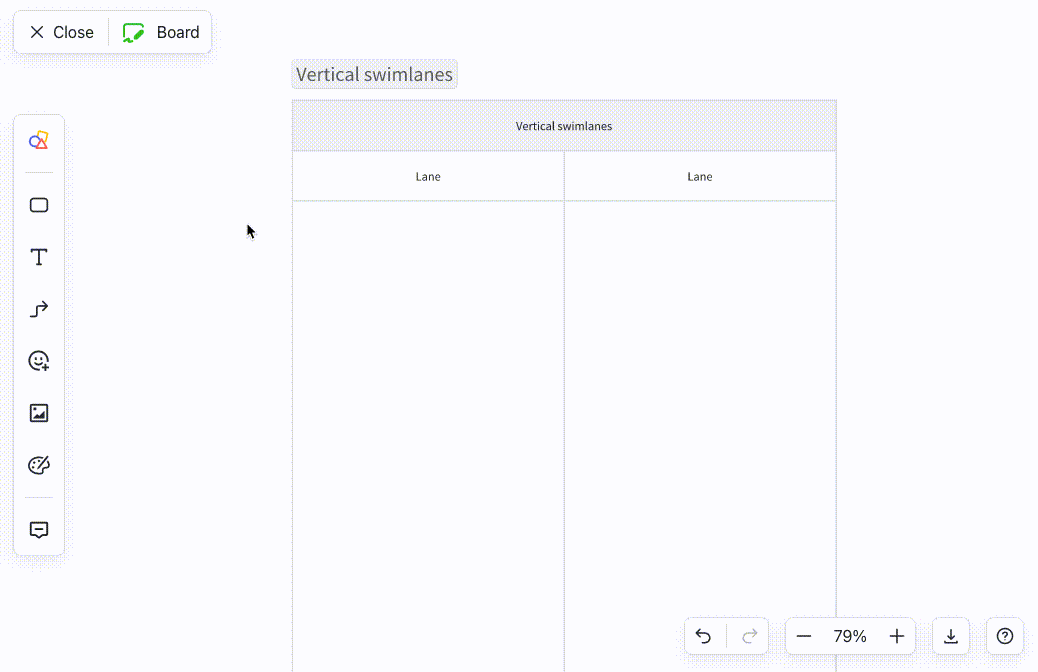Zoom in with the plus control
The image size is (1038, 672).
[x=896, y=636]
